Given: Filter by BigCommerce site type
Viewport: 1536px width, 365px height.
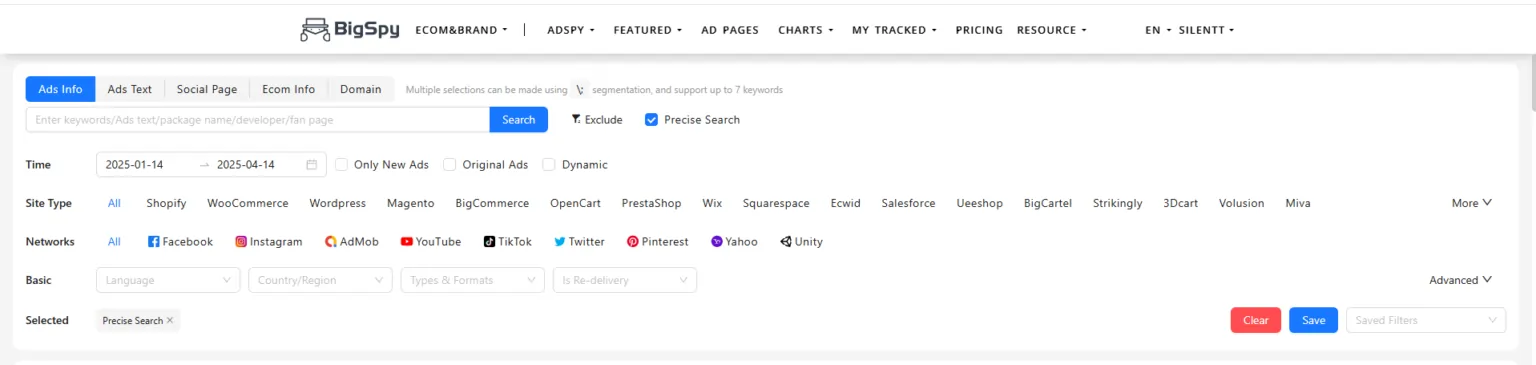Looking at the screenshot, I should pyautogui.click(x=492, y=203).
